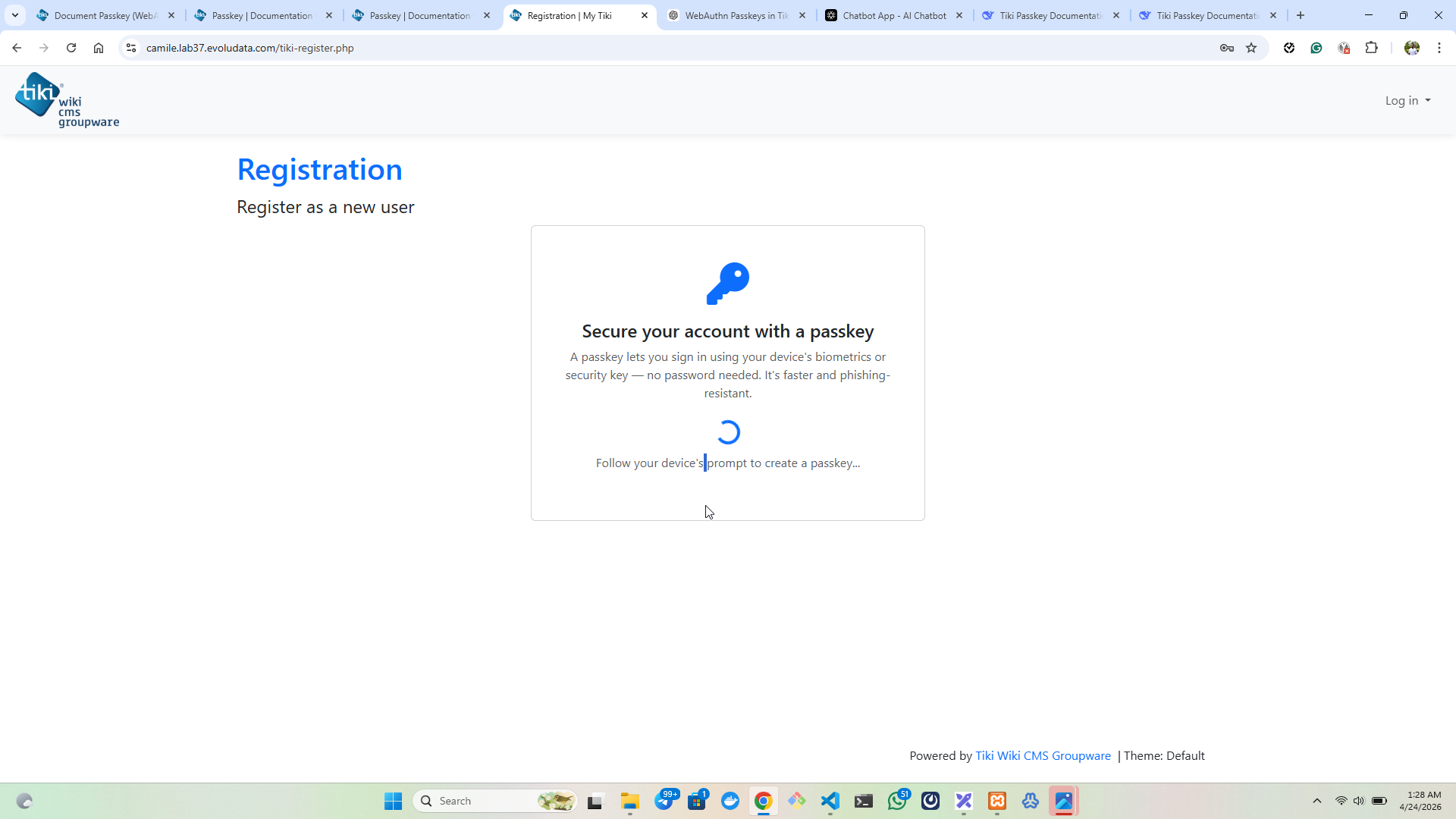Open the tab search chevron dropdown

15,15
